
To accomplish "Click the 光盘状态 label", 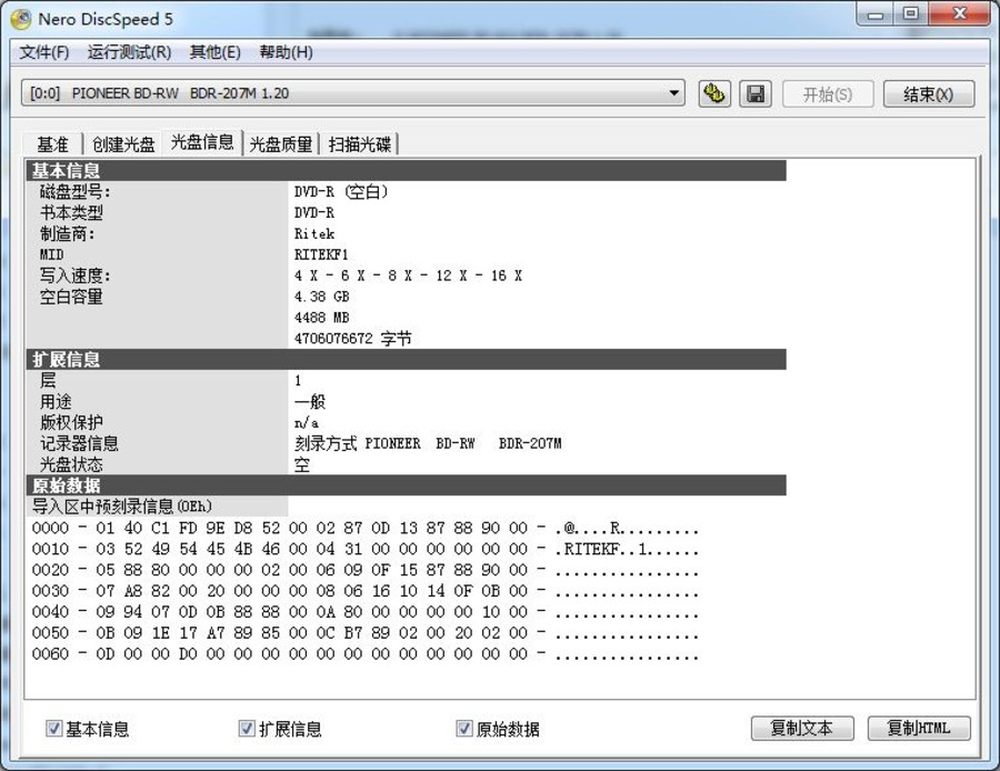I will (71, 464).
